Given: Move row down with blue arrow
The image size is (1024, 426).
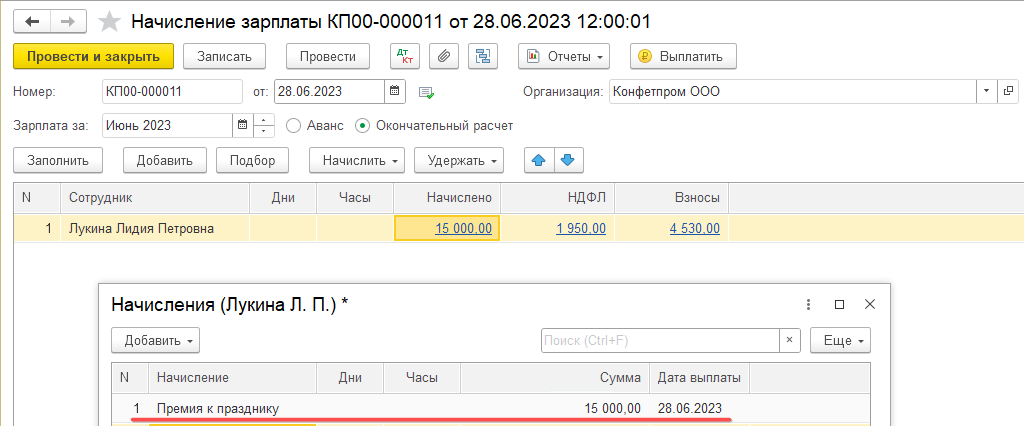Looking at the screenshot, I should (568, 159).
